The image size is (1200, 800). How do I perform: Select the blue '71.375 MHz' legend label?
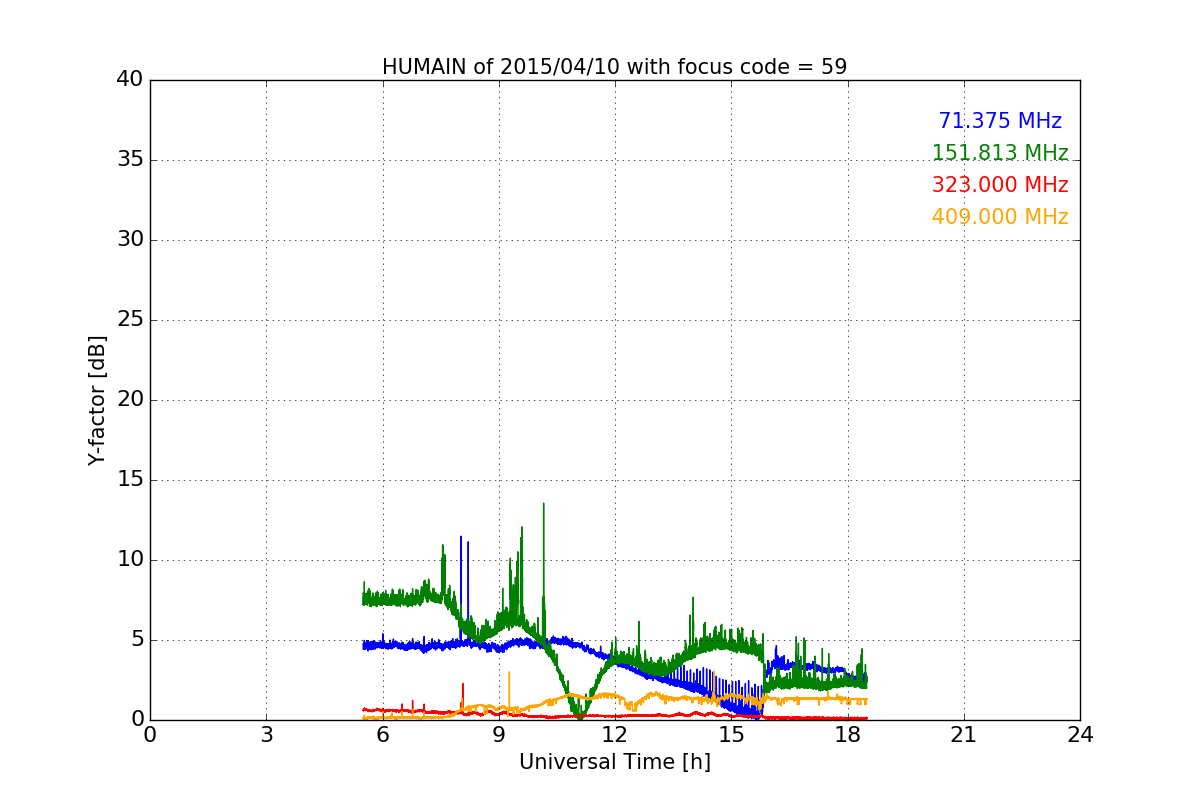(x=1000, y=121)
